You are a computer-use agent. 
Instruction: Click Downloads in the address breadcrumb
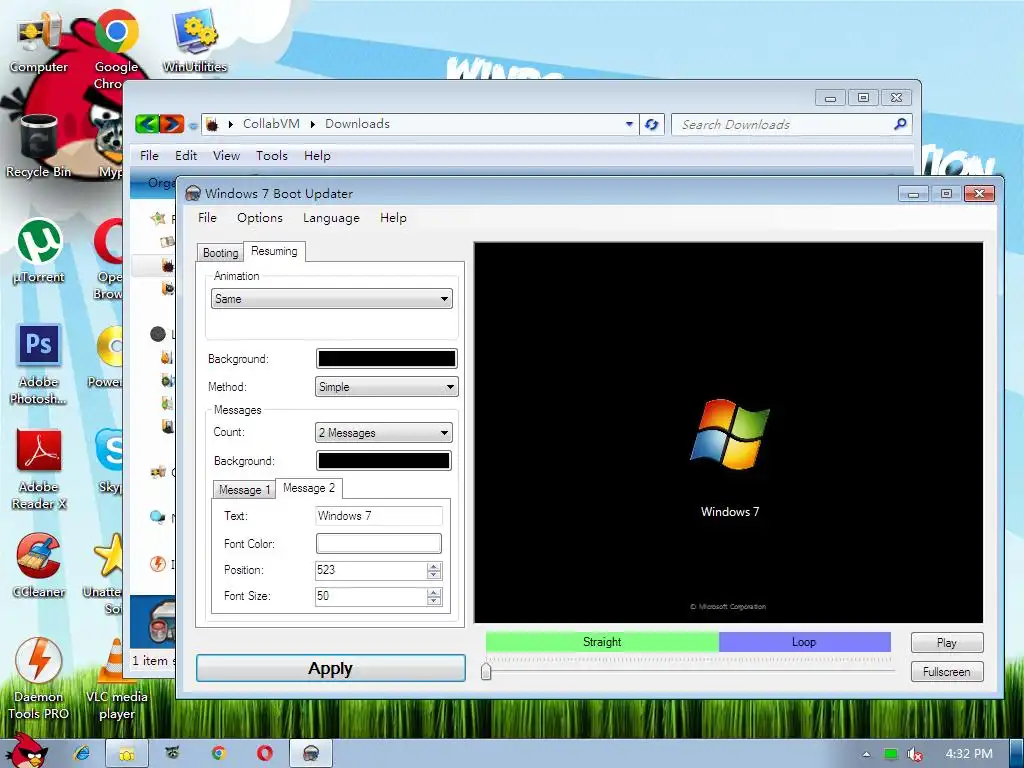click(x=357, y=123)
